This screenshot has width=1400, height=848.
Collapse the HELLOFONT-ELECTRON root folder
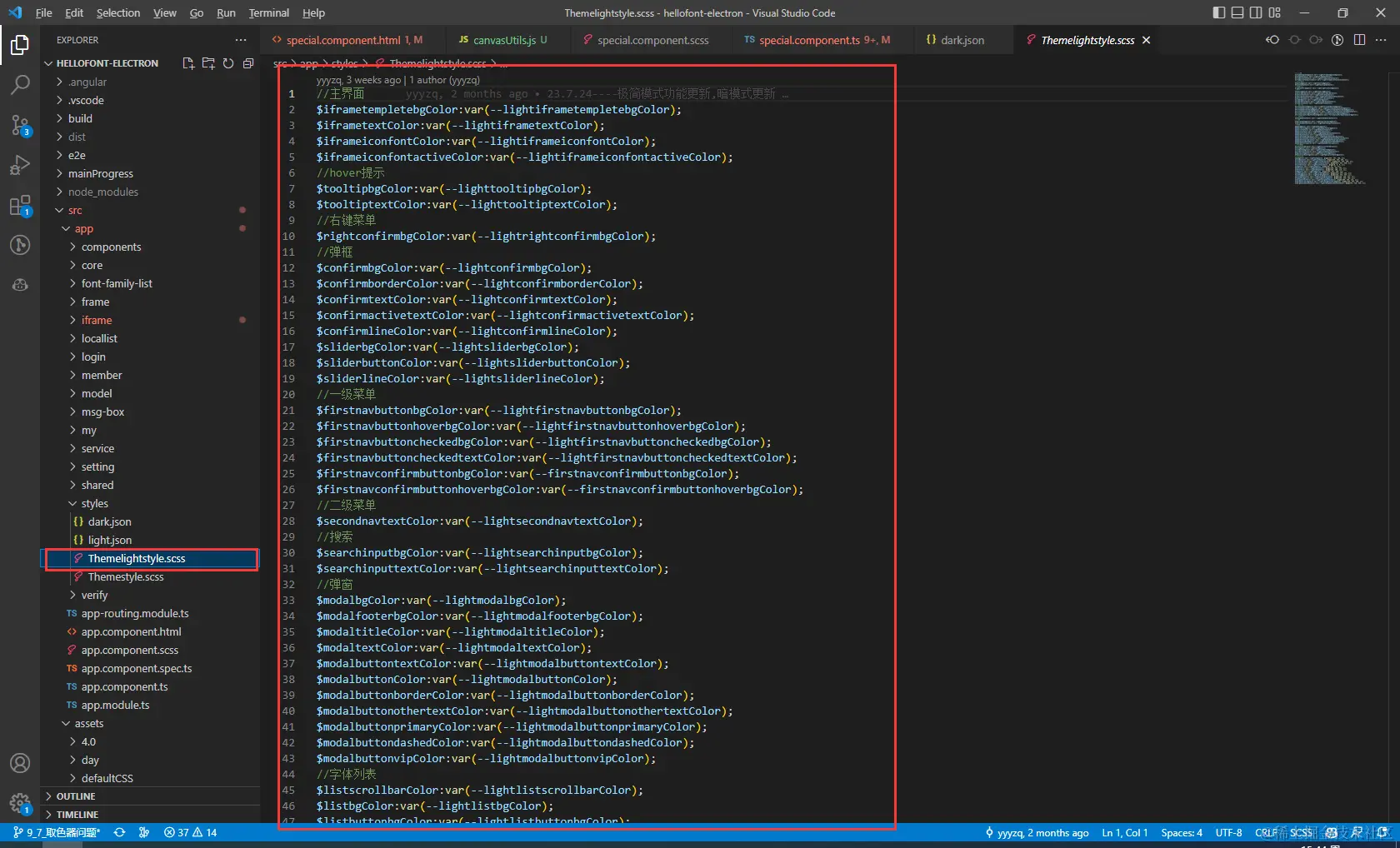tap(48, 63)
